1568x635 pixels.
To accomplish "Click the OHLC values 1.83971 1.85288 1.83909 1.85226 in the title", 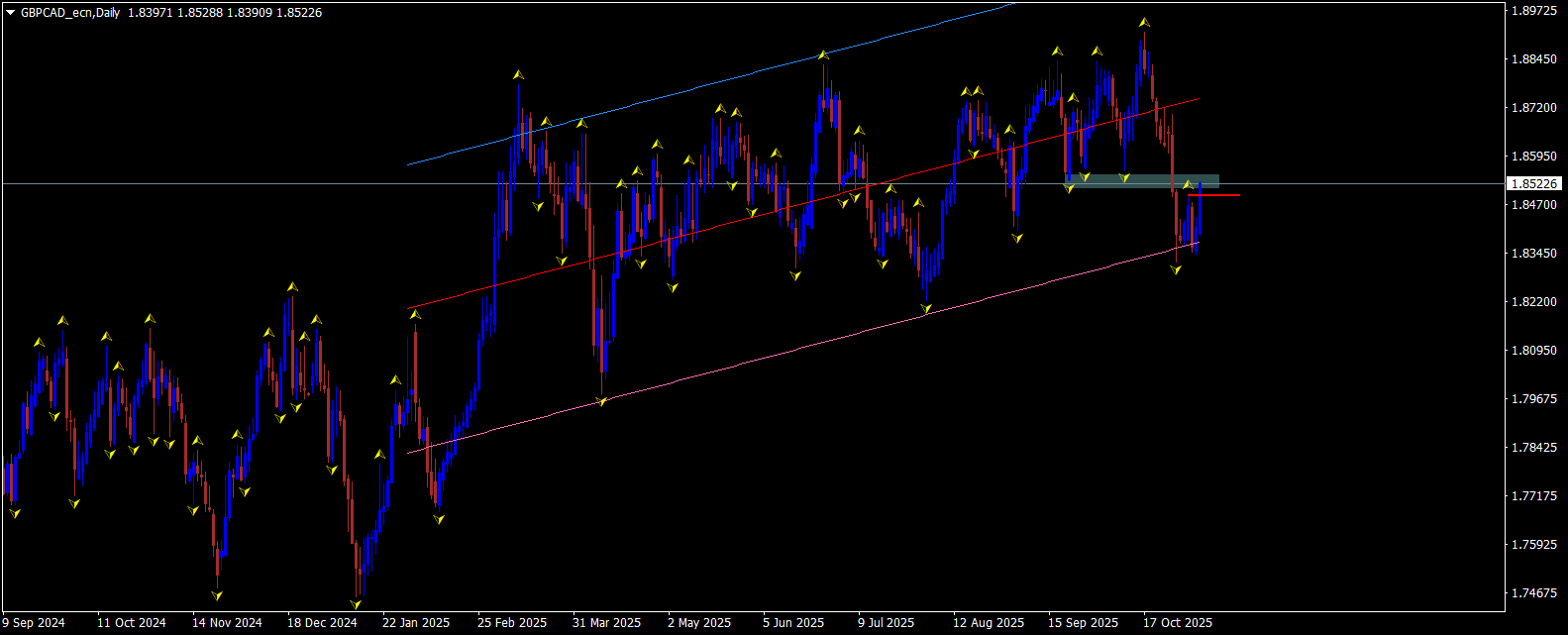I will [225, 13].
